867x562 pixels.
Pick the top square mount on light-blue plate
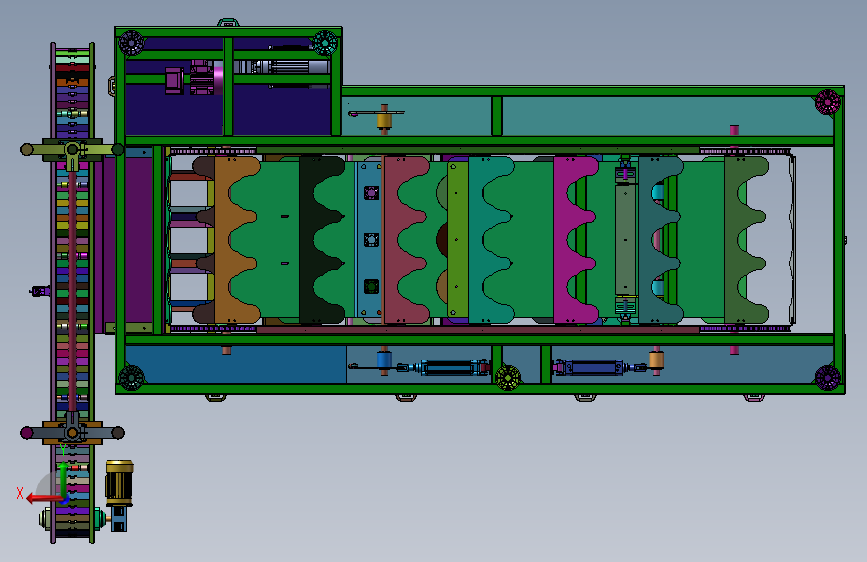pyautogui.click(x=371, y=193)
